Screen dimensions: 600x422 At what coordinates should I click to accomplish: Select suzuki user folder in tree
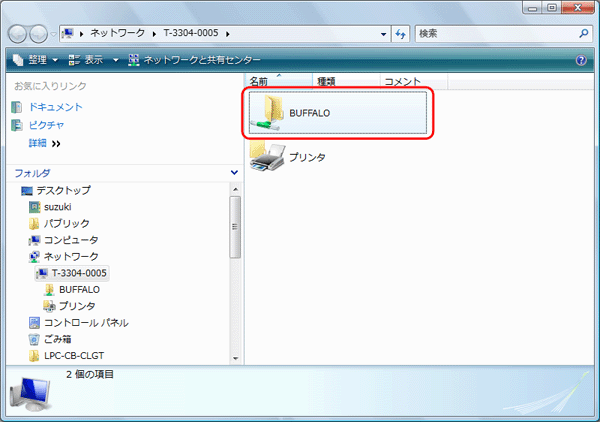click(57, 207)
